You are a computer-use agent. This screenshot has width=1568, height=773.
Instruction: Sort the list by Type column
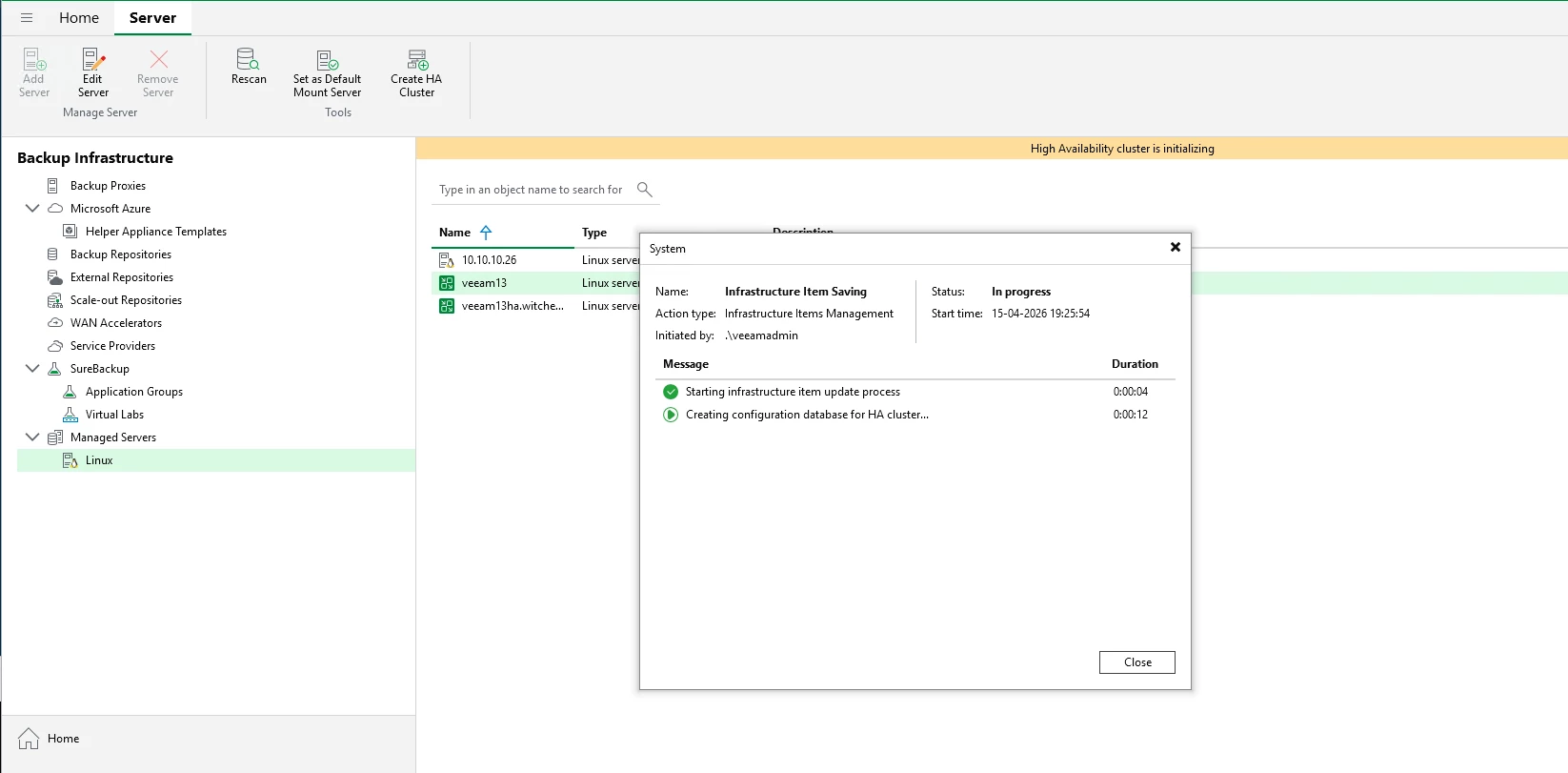click(594, 233)
